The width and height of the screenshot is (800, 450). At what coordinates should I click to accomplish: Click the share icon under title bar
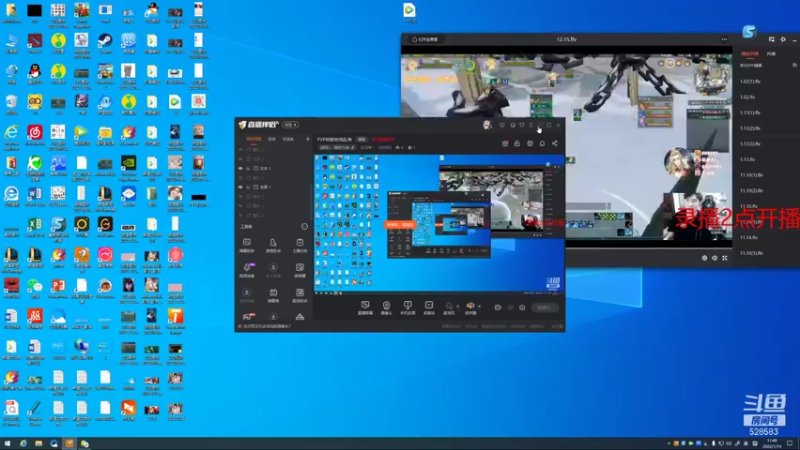tap(555, 143)
